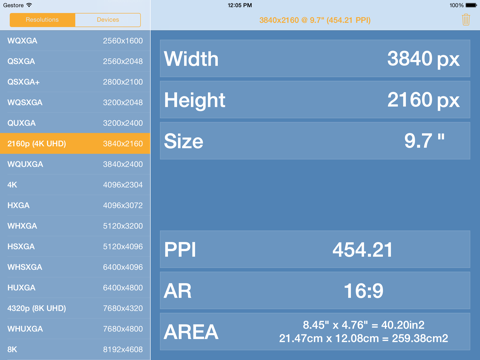Tap the AREA dimensions row
Viewport: 480px width, 360px height.
coord(315,332)
